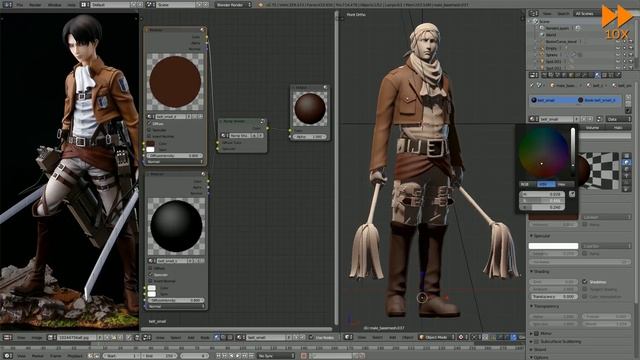Open the Outliner editor type icon
This screenshot has width=640, height=360.
[533, 13]
